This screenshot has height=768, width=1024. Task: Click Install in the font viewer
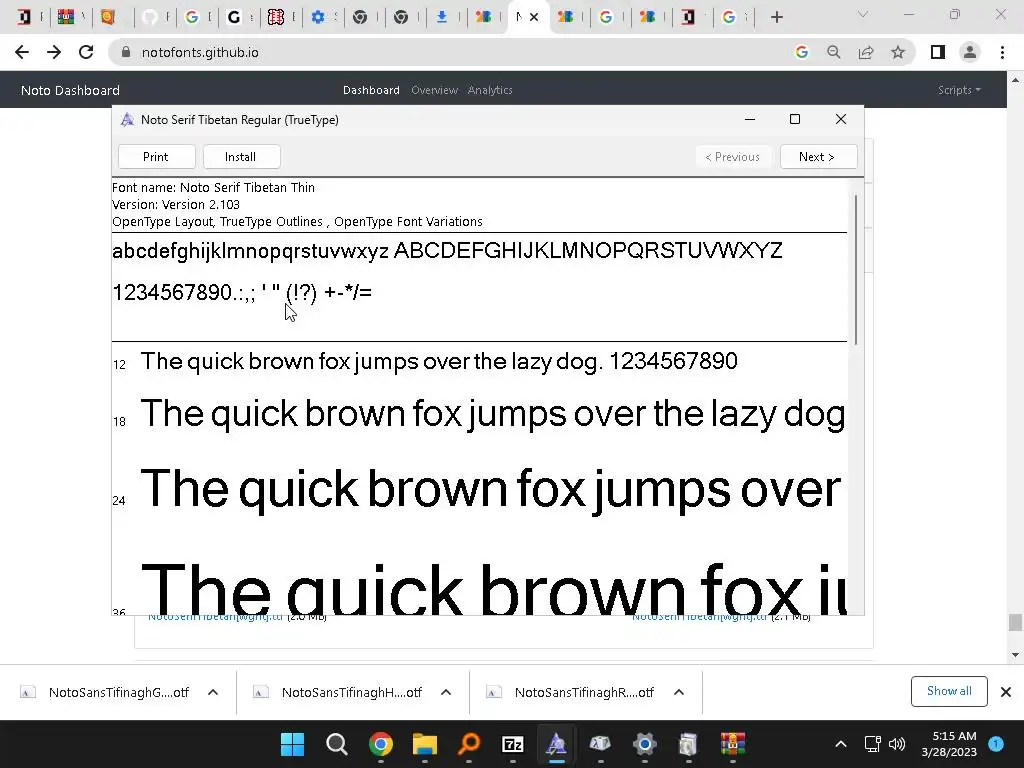(241, 157)
